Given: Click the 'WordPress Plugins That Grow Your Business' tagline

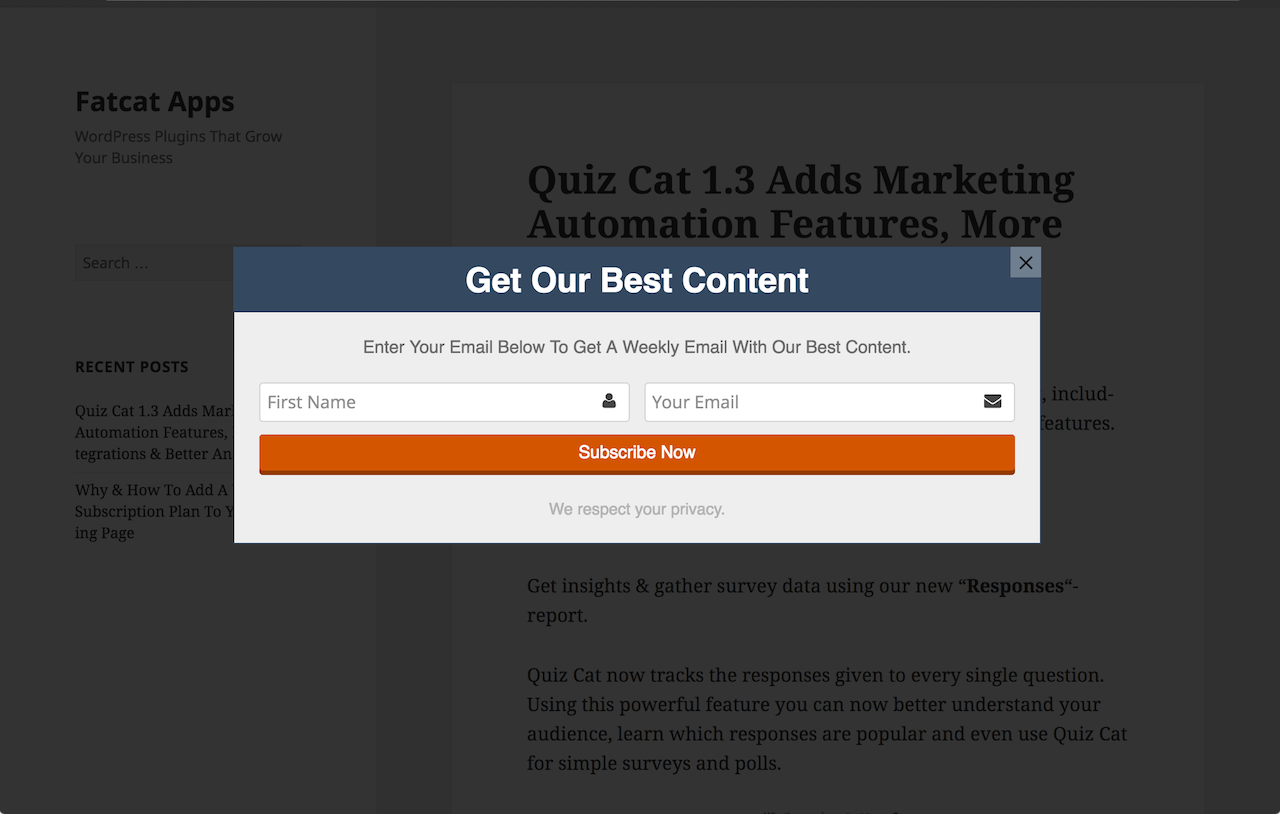Looking at the screenshot, I should pyautogui.click(x=178, y=147).
